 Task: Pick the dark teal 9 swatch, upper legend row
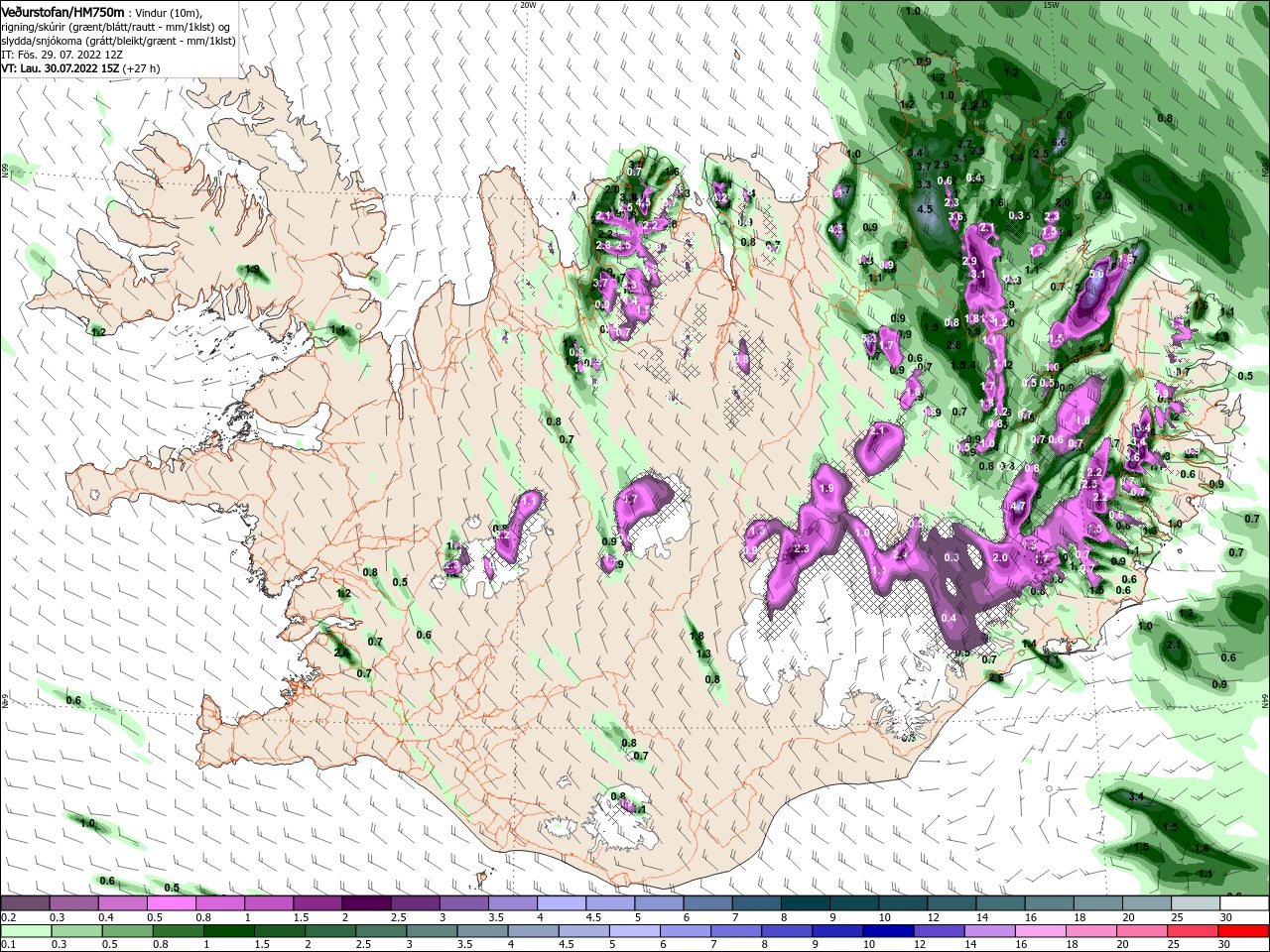tap(852, 903)
